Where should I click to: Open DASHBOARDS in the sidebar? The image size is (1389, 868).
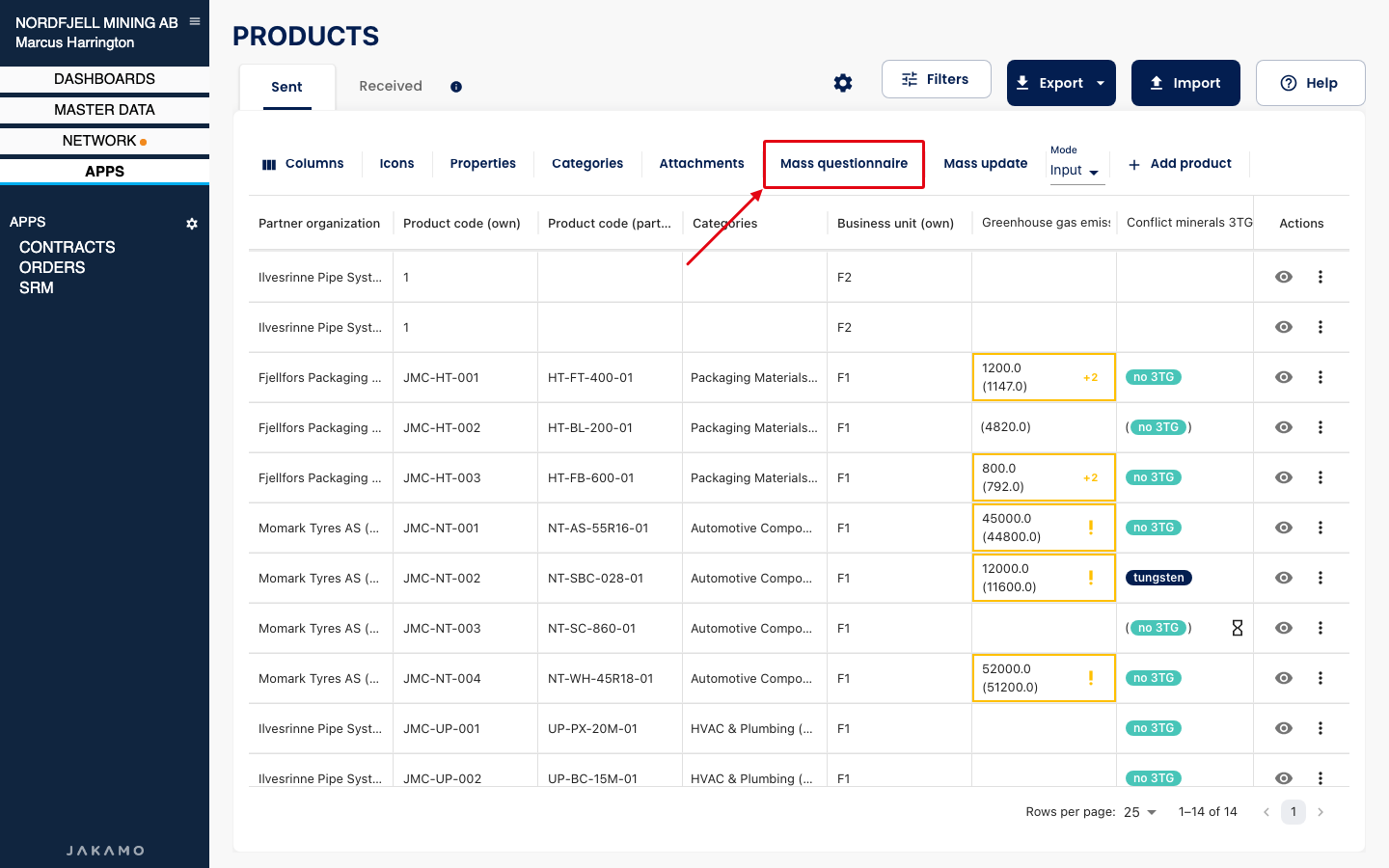104,79
